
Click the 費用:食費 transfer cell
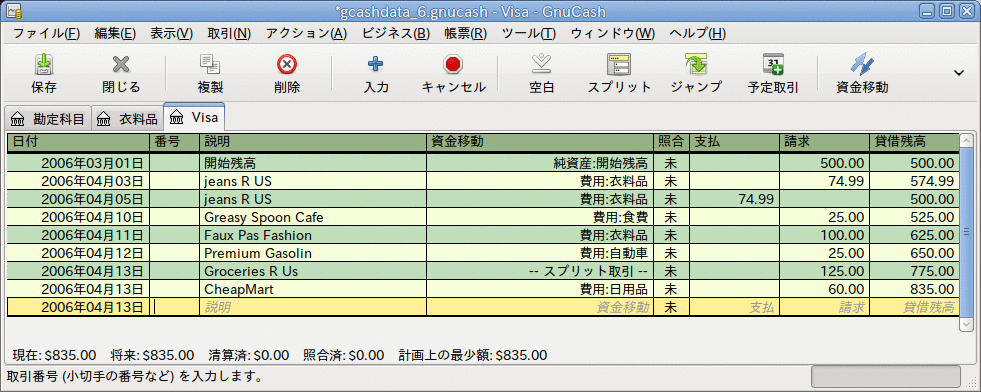coord(540,218)
